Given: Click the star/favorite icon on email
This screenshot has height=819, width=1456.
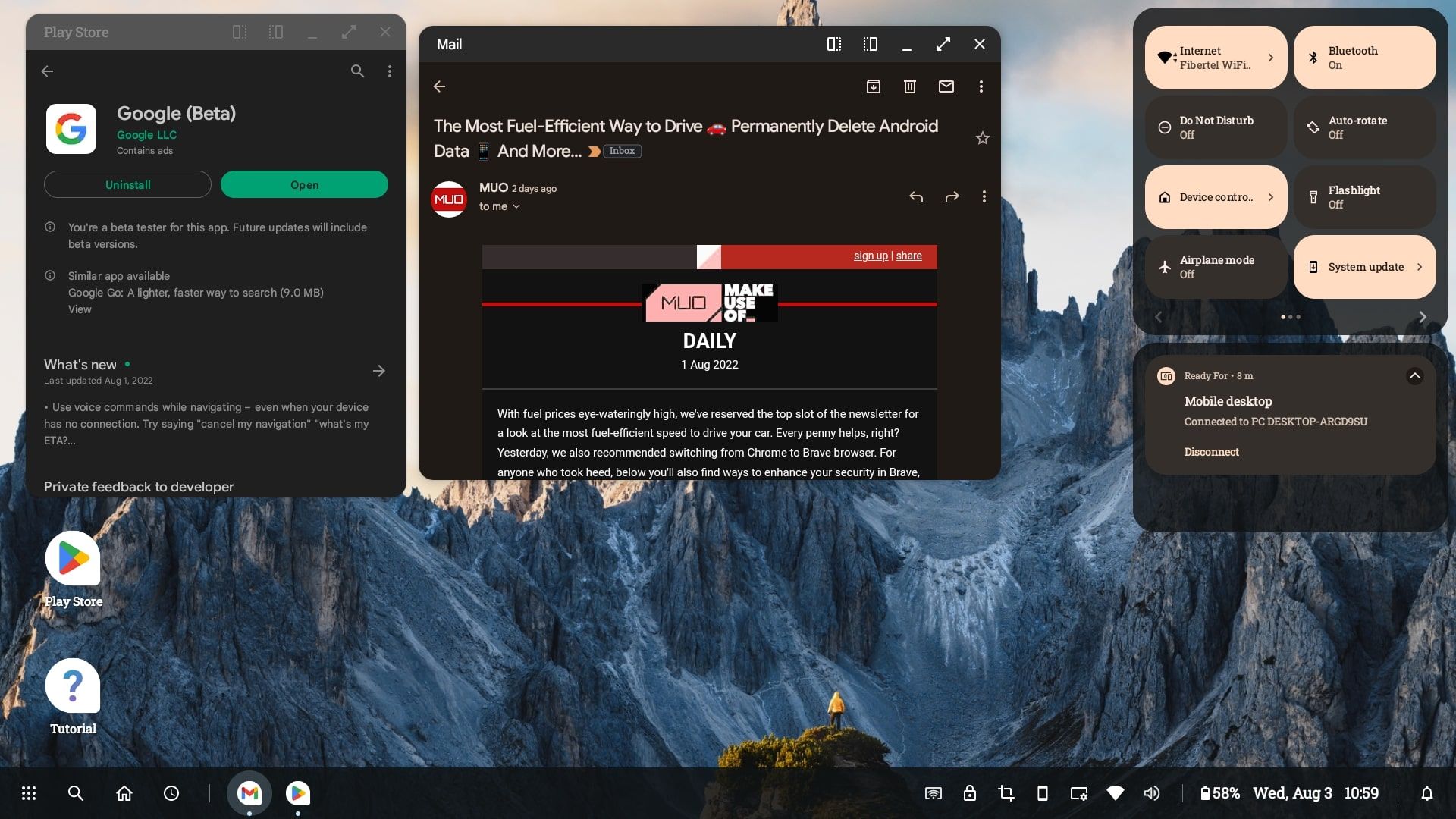Looking at the screenshot, I should (x=981, y=138).
